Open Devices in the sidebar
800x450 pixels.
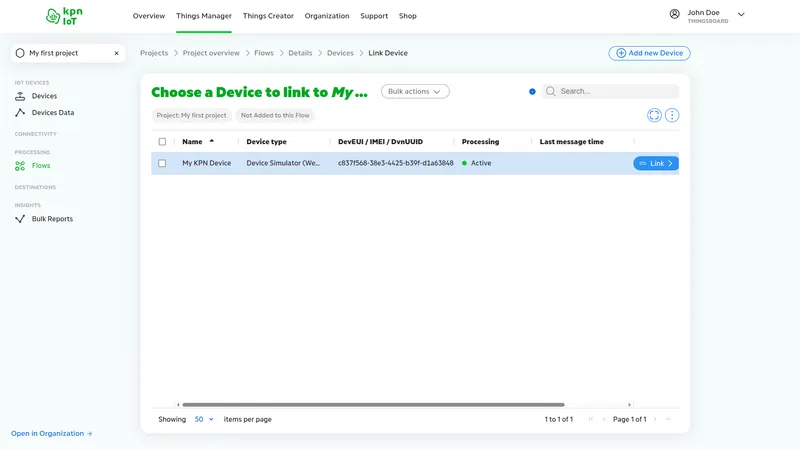(x=44, y=96)
